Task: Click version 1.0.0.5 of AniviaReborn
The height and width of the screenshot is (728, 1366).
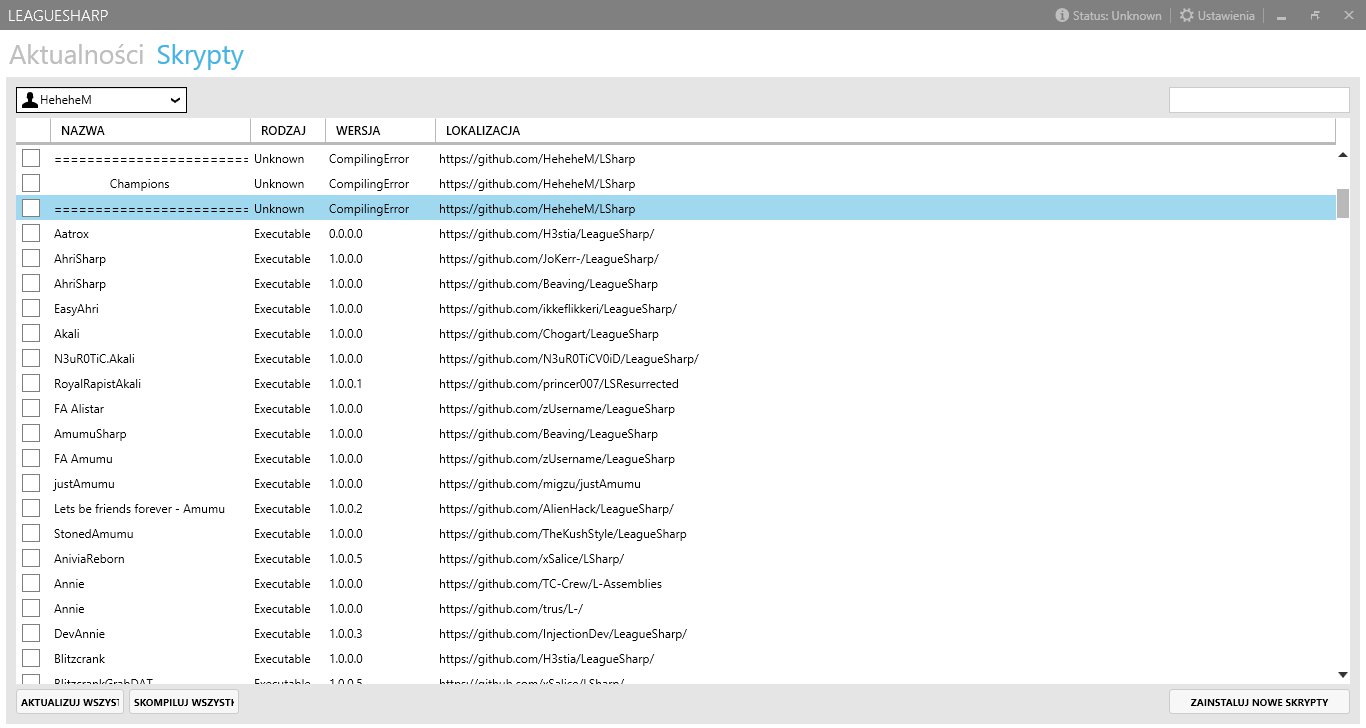Action: 346,559
